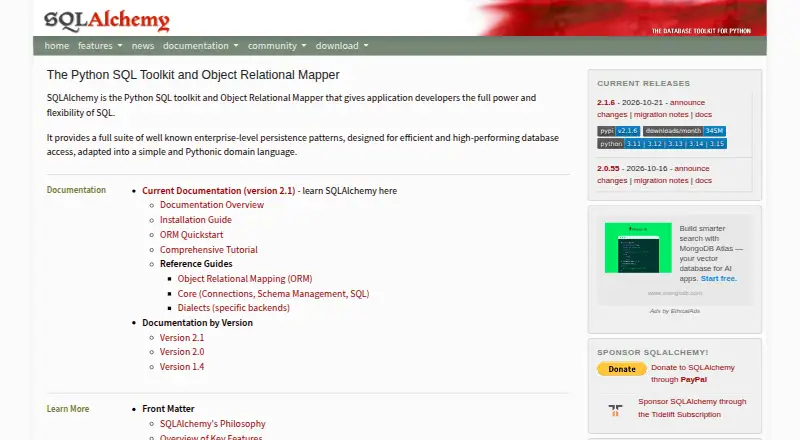This screenshot has height=440, width=800.
Task: Open the Installation Guide link
Action: click(195, 219)
